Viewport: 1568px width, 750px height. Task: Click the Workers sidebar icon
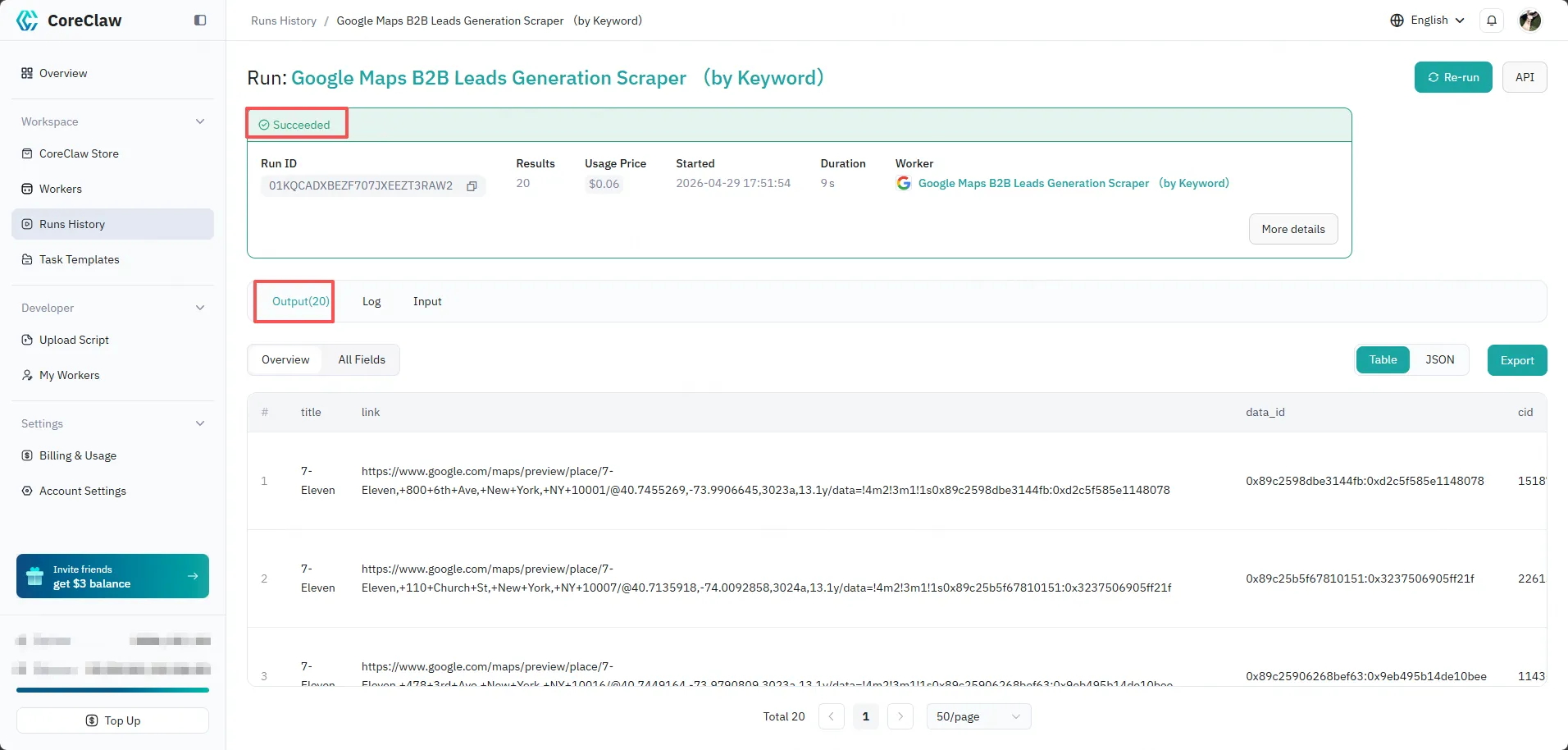click(27, 189)
